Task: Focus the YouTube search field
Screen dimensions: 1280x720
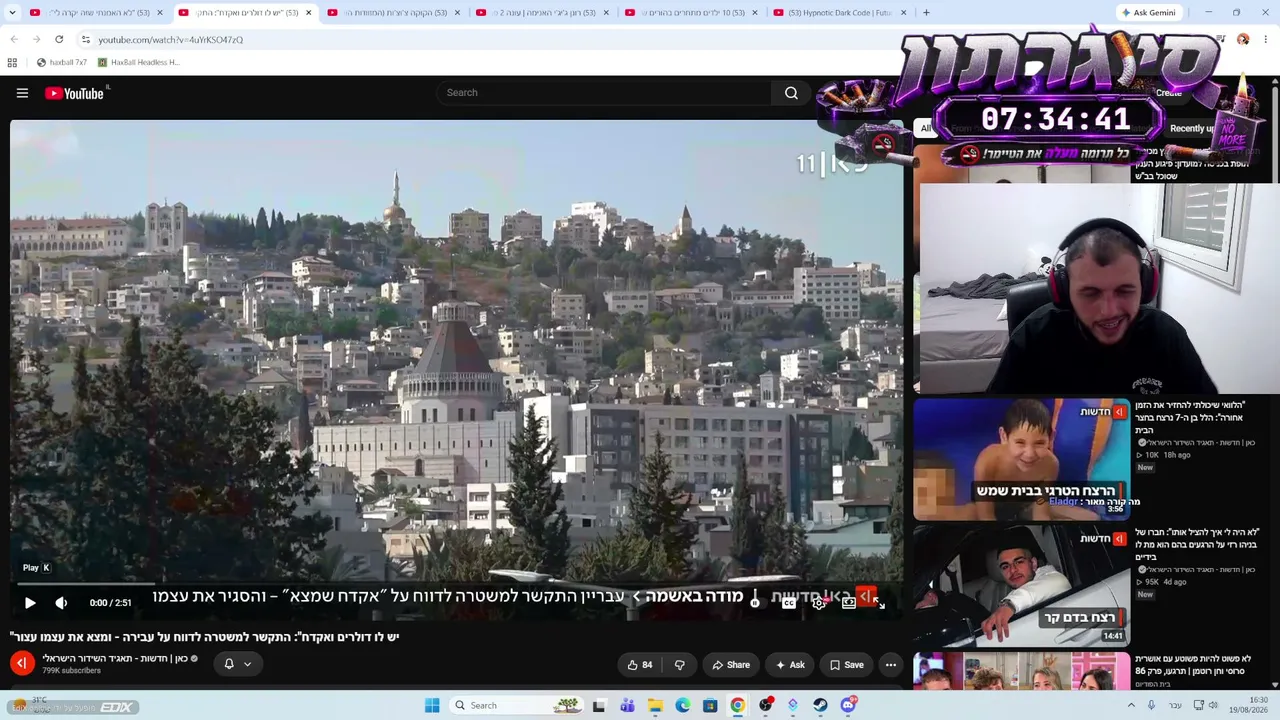Action: pyautogui.click(x=604, y=93)
